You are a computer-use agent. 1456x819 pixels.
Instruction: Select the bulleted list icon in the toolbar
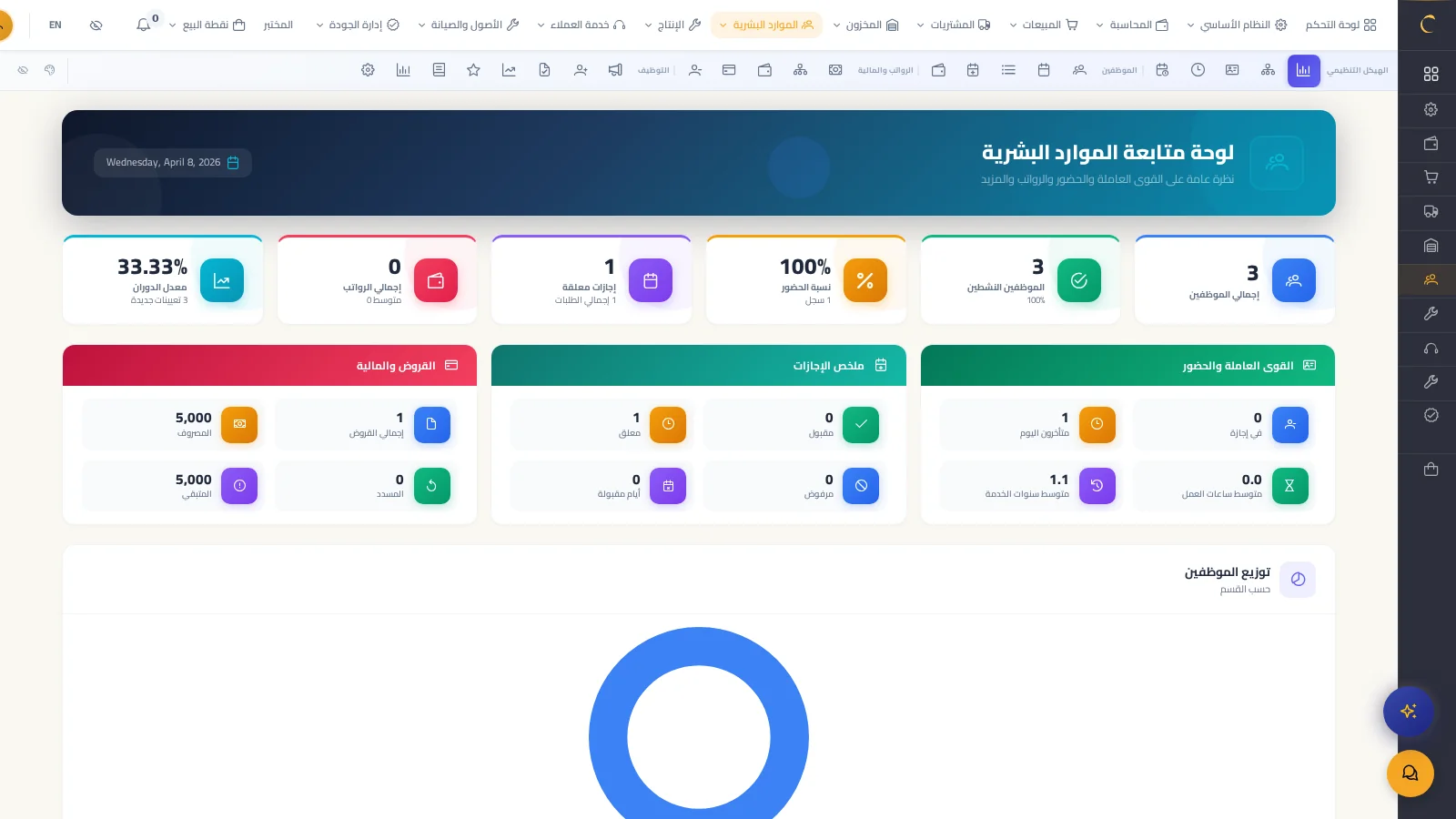(x=1008, y=70)
